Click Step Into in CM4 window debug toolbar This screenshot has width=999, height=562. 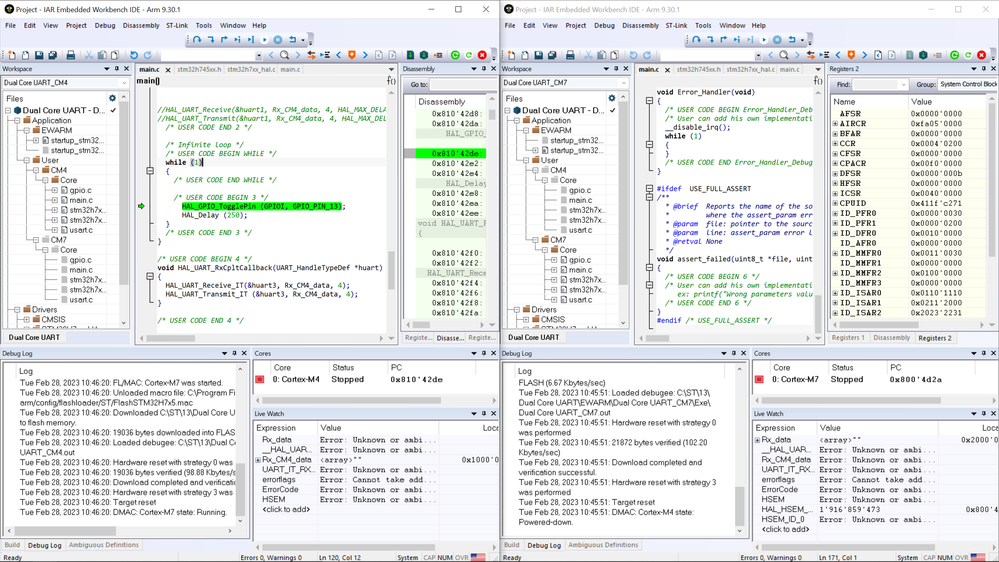(x=211, y=40)
